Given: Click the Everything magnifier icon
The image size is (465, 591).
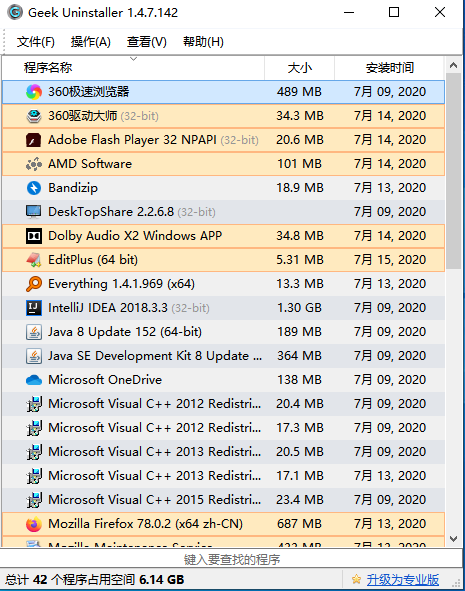Looking at the screenshot, I should [34, 284].
